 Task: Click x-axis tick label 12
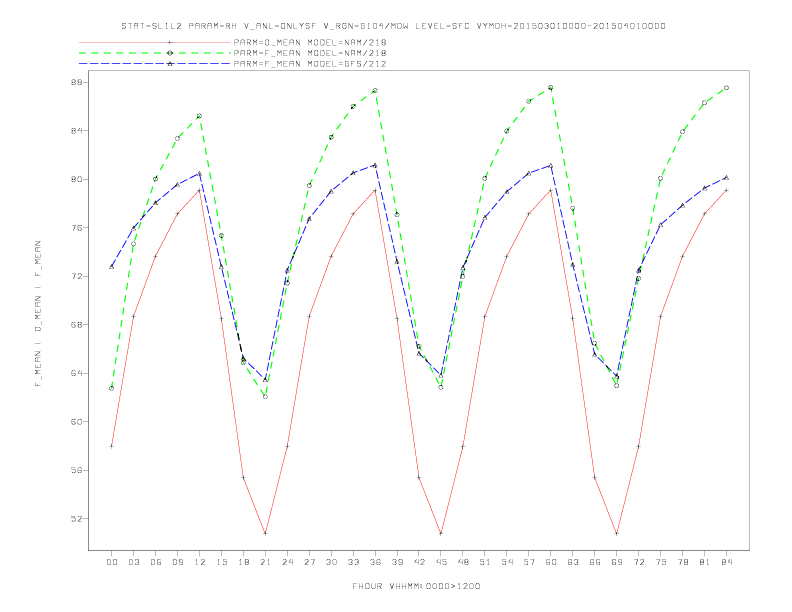coord(200,562)
